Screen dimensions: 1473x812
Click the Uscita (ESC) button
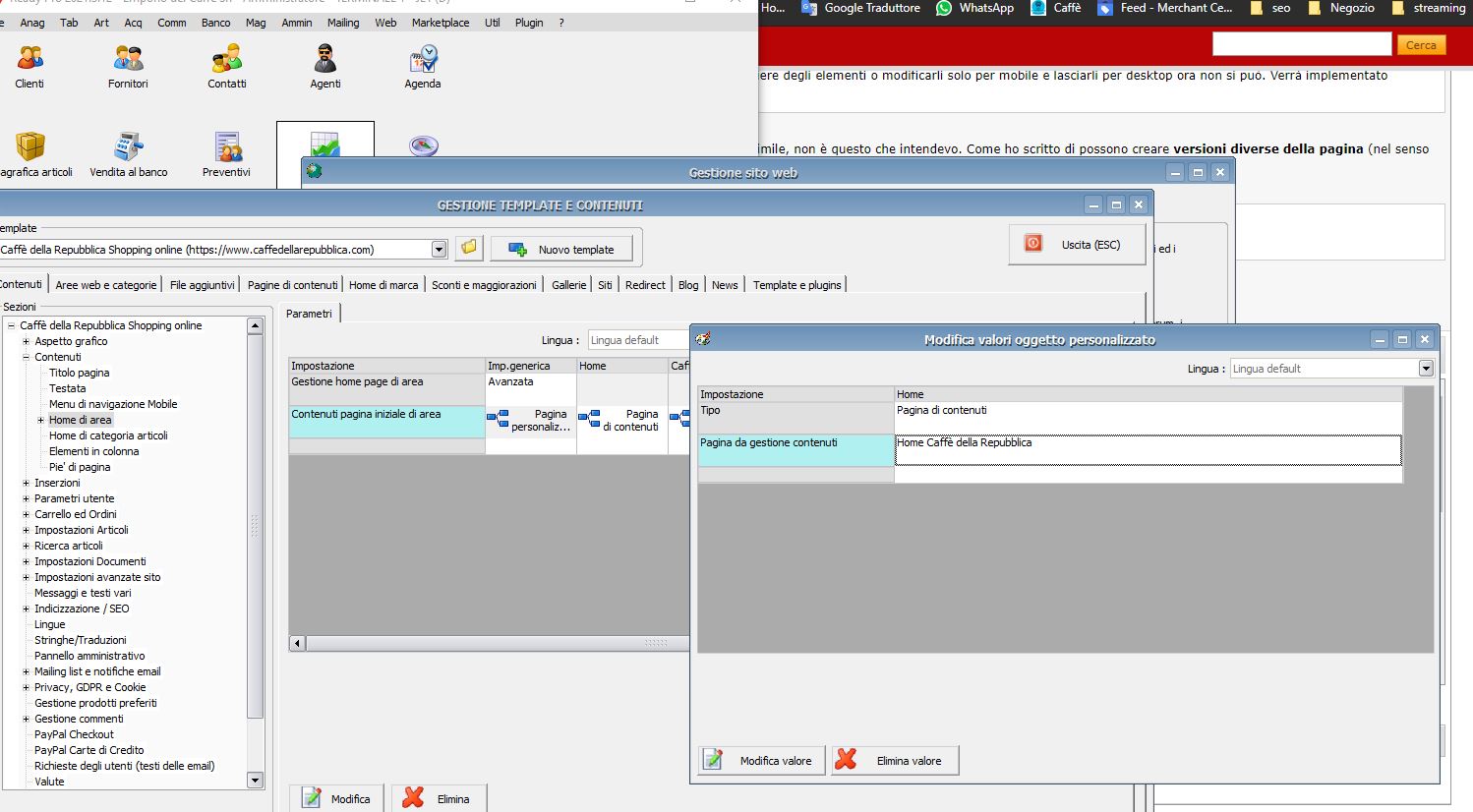click(1078, 245)
